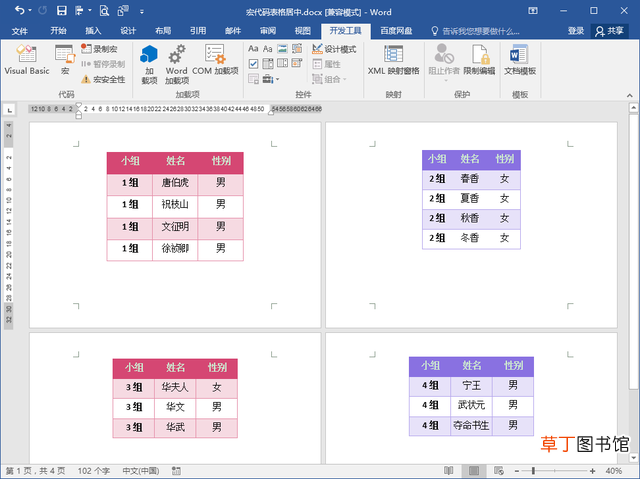The image size is (640, 479).
Task: Switch to the References (引用) tab
Action: (198, 31)
